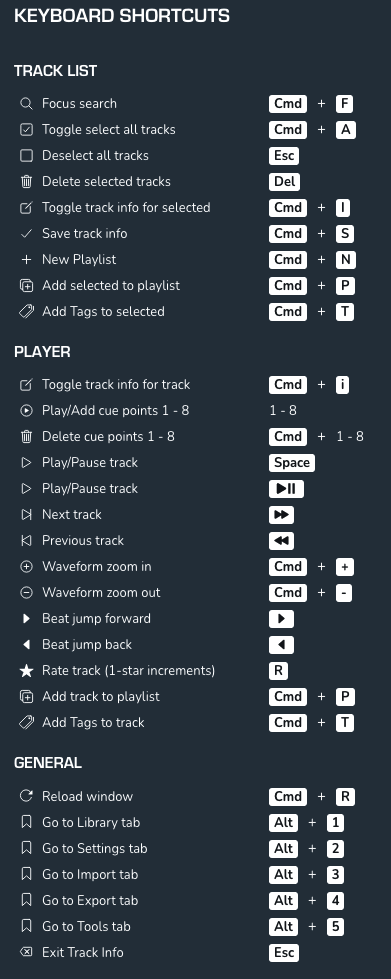The width and height of the screenshot is (391, 979).
Task: Click the checked box beside Toggle select all tracks
Action: point(26,130)
